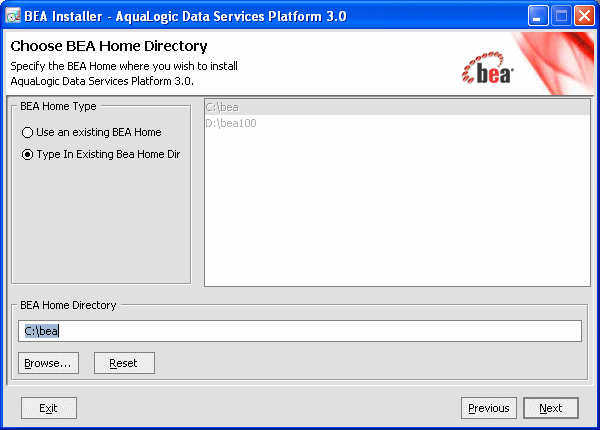Viewport: 600px width, 430px height.
Task: Exit the BEA installer
Action: coord(49,408)
